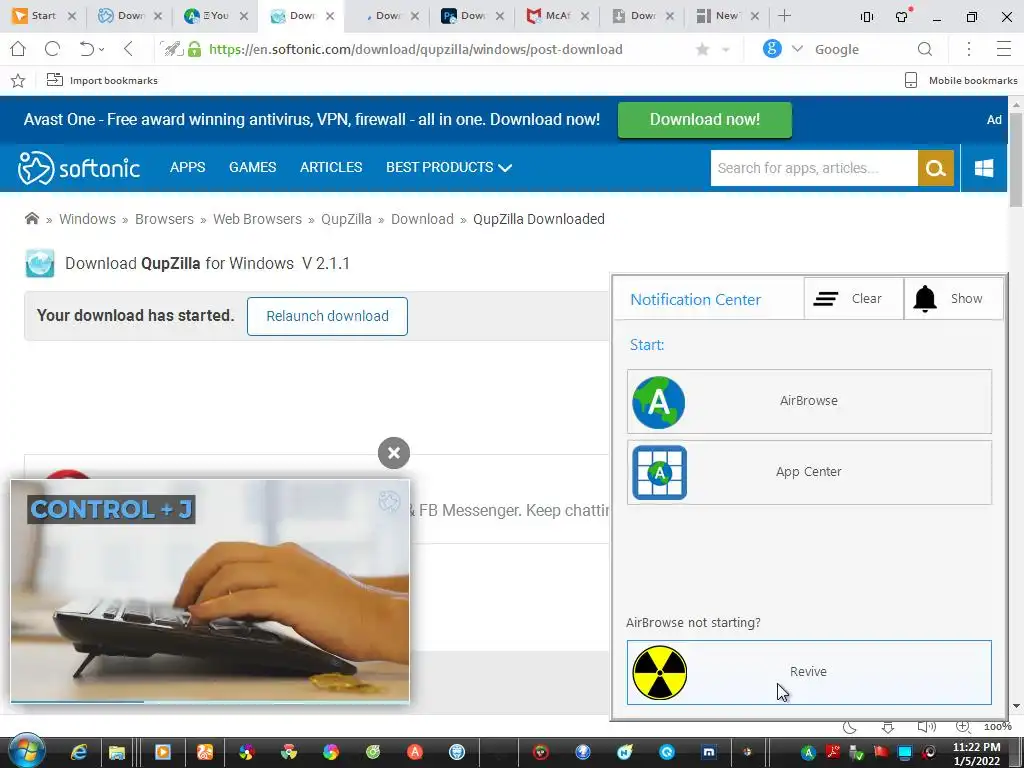
Task: Open Internet Explorer from taskbar
Action: tap(78, 752)
